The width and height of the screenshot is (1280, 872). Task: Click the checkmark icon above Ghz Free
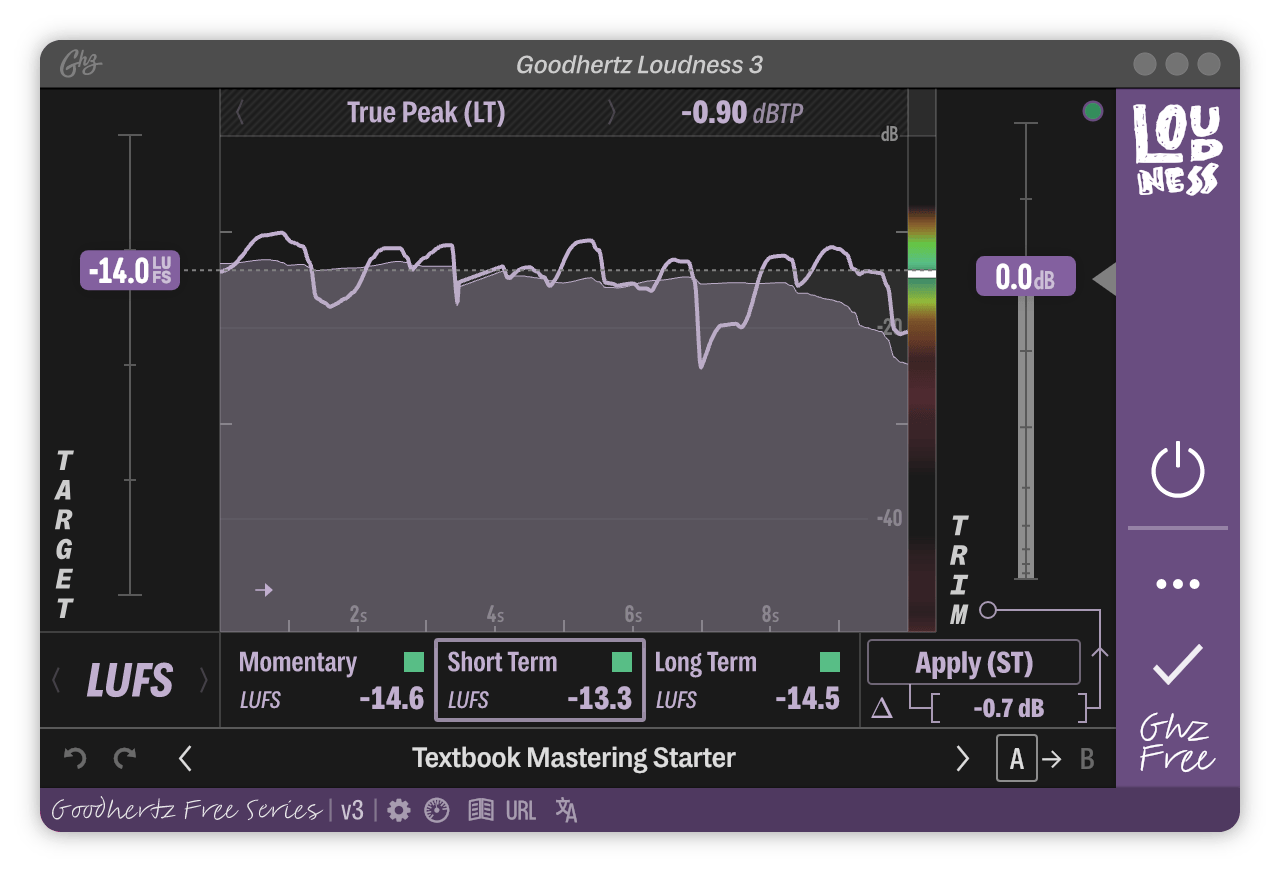pyautogui.click(x=1177, y=665)
